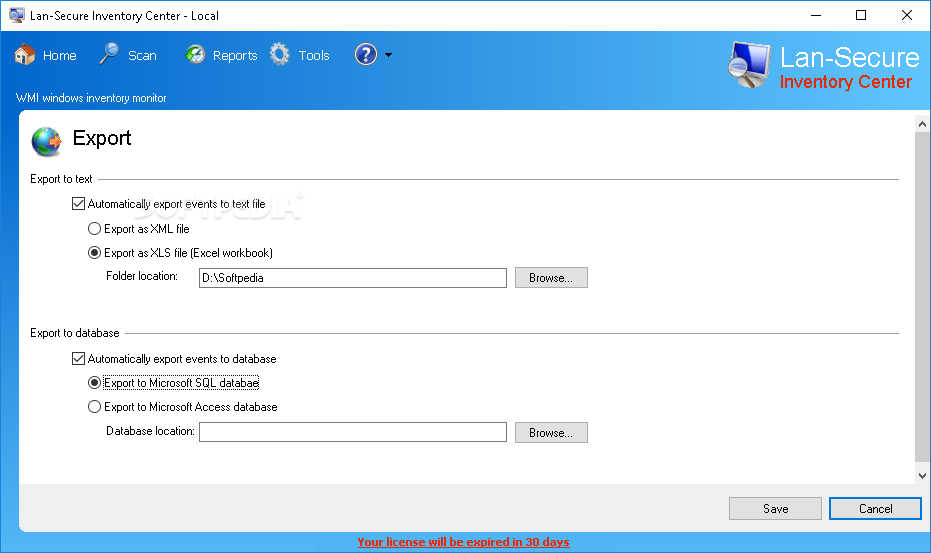
Task: Open the Tools menu label
Action: pyautogui.click(x=314, y=55)
